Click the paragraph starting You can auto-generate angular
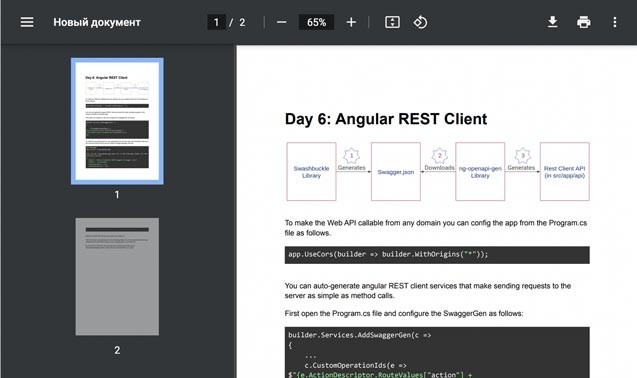 click(x=428, y=291)
